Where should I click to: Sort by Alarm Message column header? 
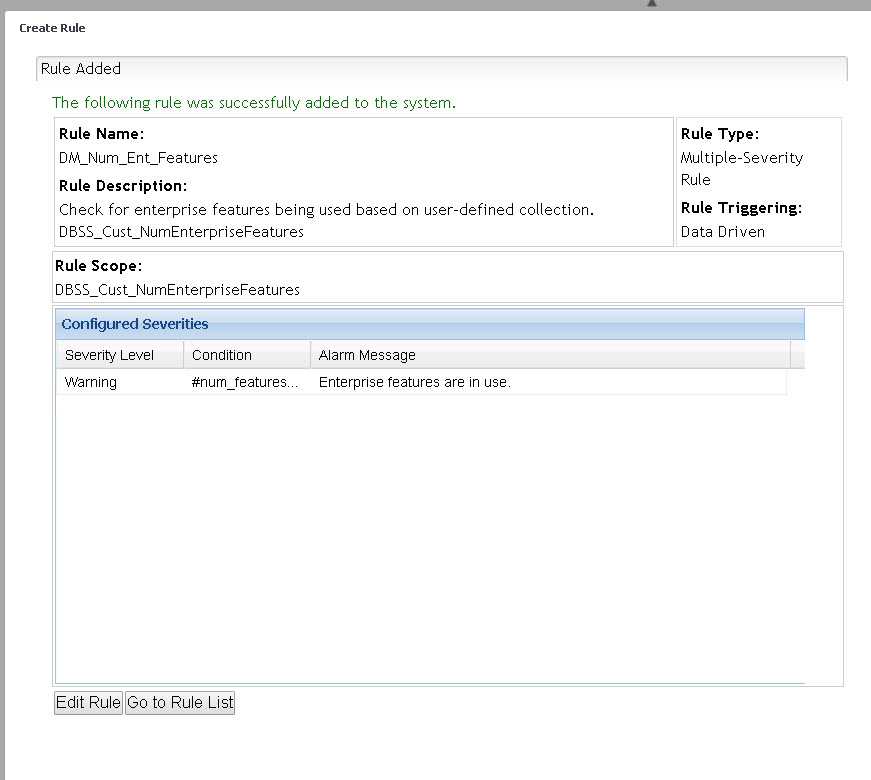tap(550, 355)
